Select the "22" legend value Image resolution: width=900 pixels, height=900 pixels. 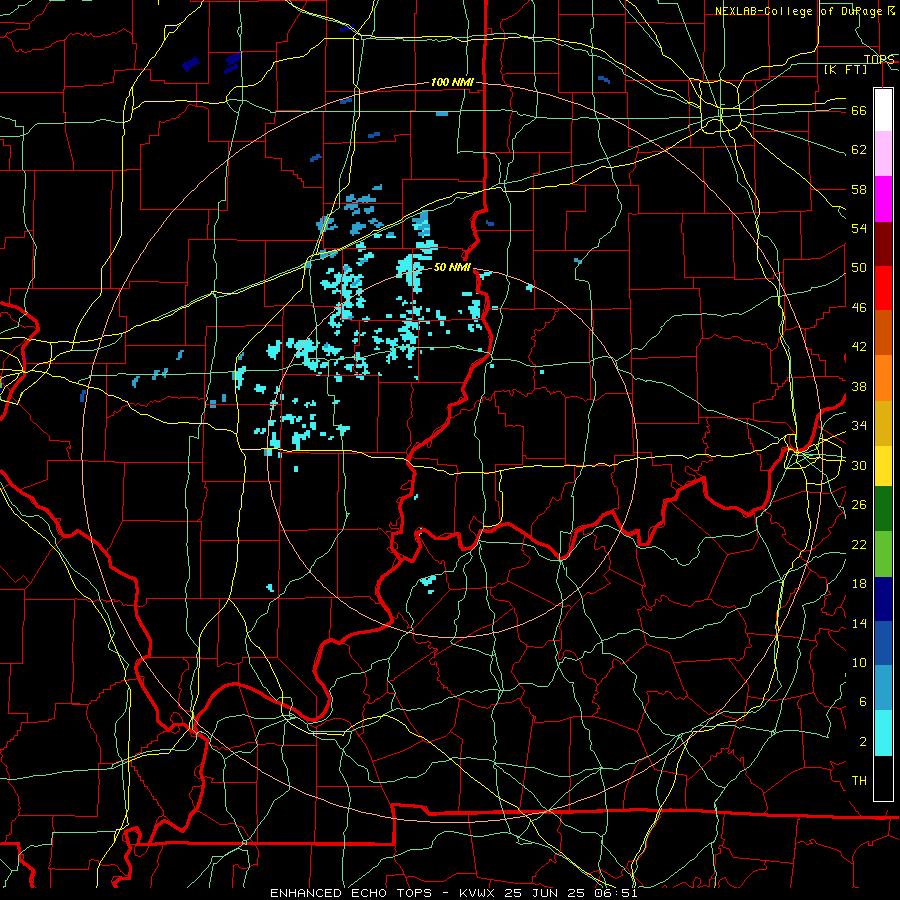(859, 544)
